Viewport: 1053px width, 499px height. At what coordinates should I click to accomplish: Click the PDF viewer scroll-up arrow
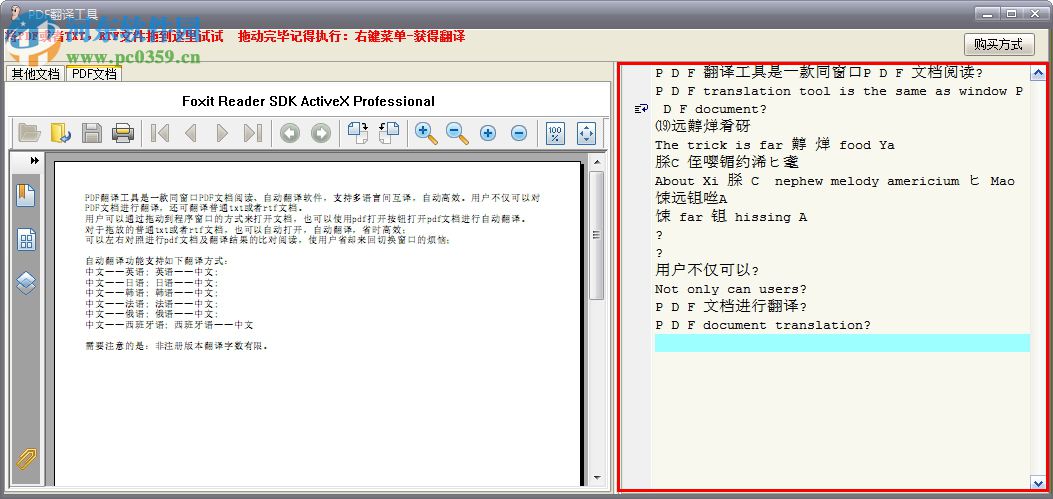click(x=596, y=162)
